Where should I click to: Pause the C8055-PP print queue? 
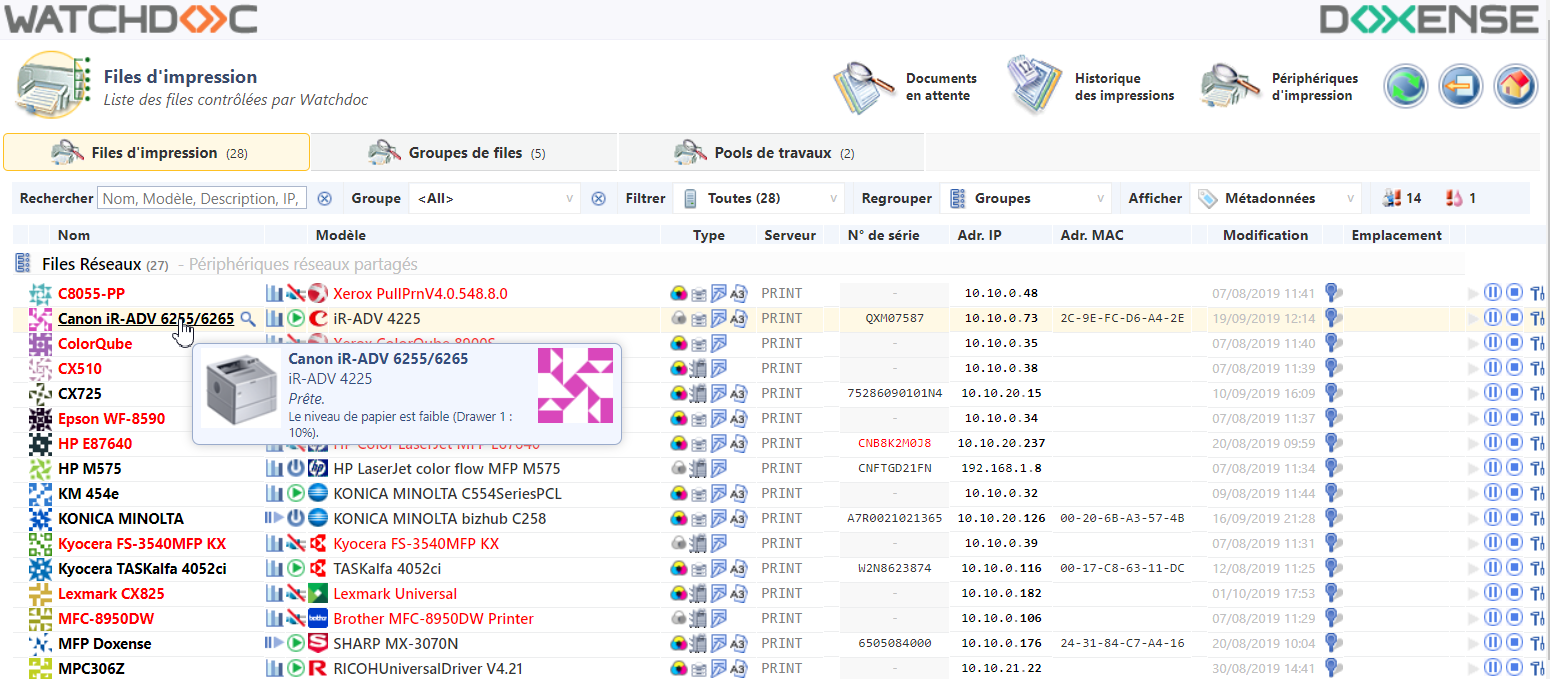(1493, 294)
